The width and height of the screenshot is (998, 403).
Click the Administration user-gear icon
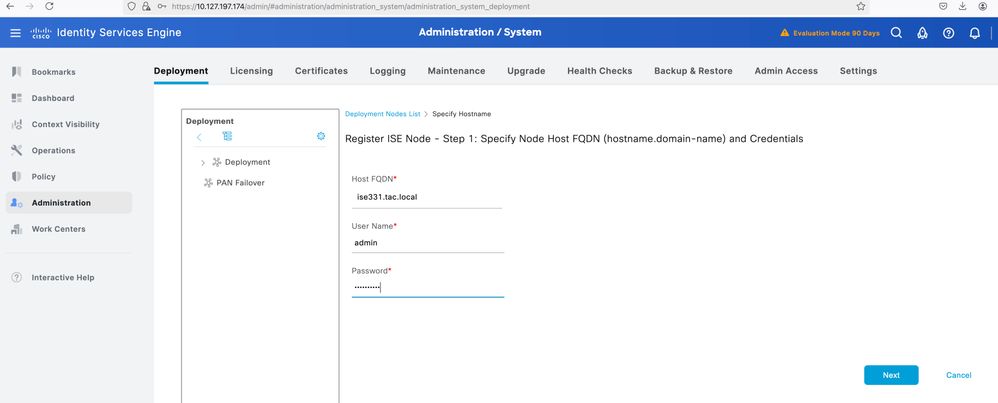(x=17, y=202)
